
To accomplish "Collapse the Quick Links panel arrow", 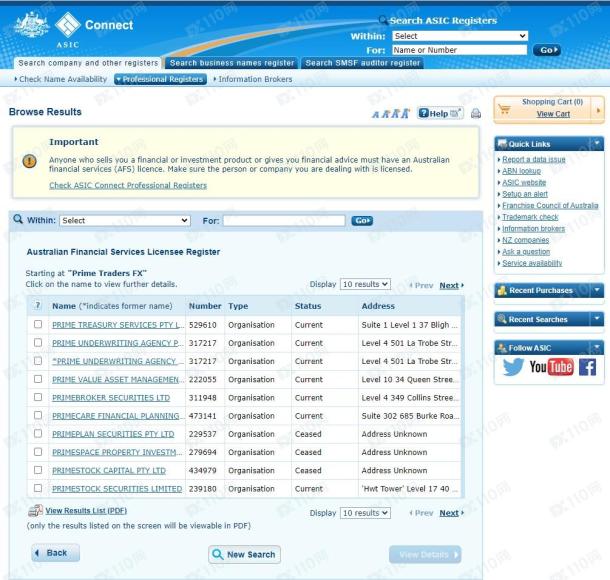I will (x=597, y=144).
